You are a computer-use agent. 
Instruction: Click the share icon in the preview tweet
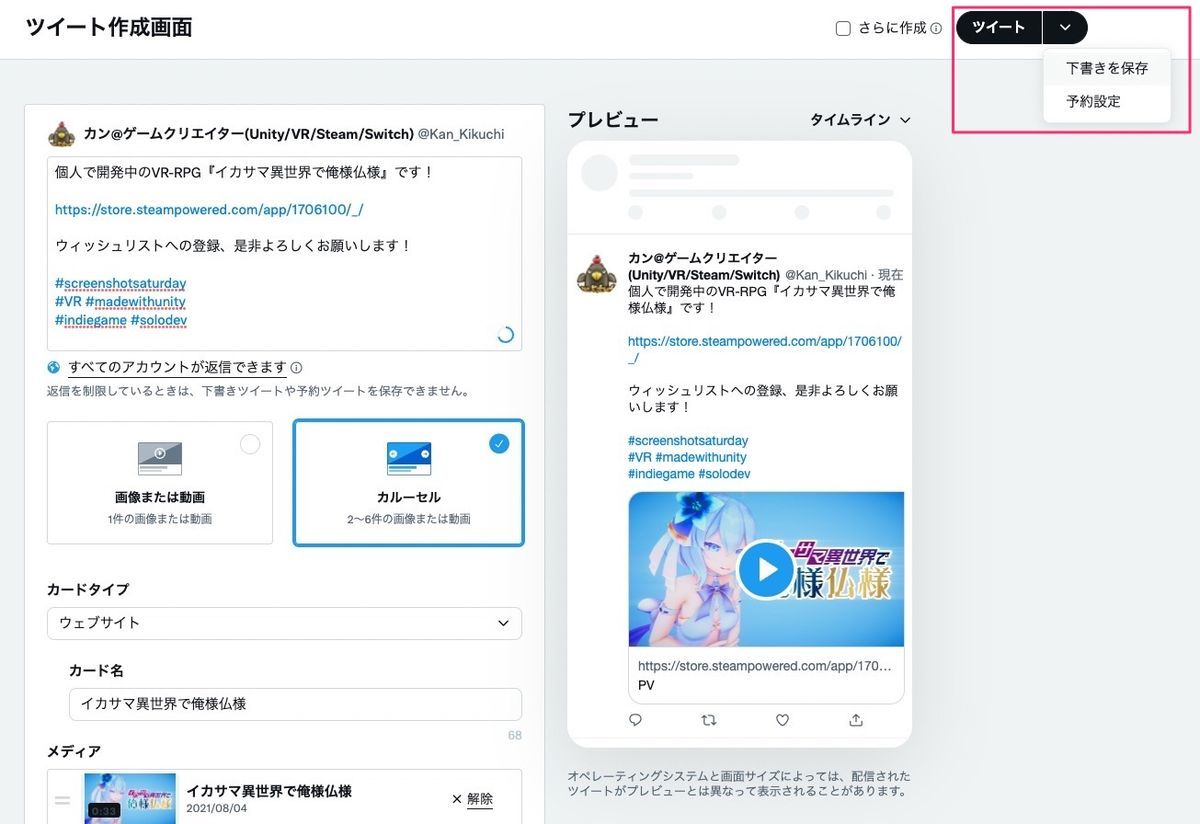[856, 720]
